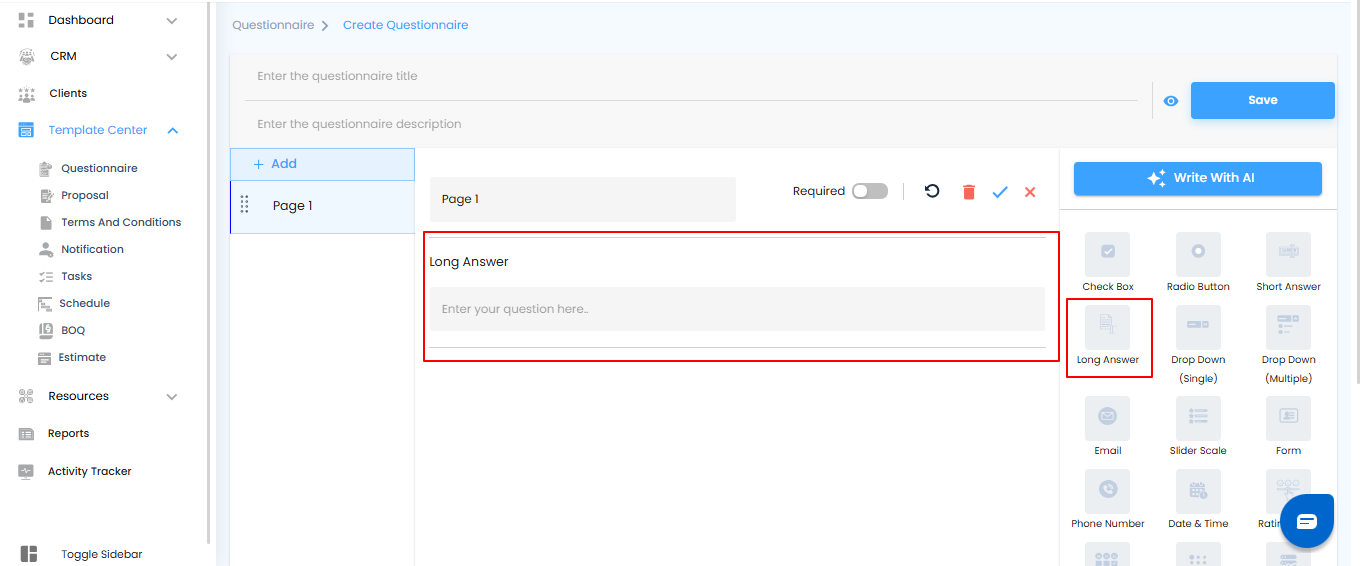Click the Estimate icon in sidebar
This screenshot has width=1365, height=566.
click(45, 358)
